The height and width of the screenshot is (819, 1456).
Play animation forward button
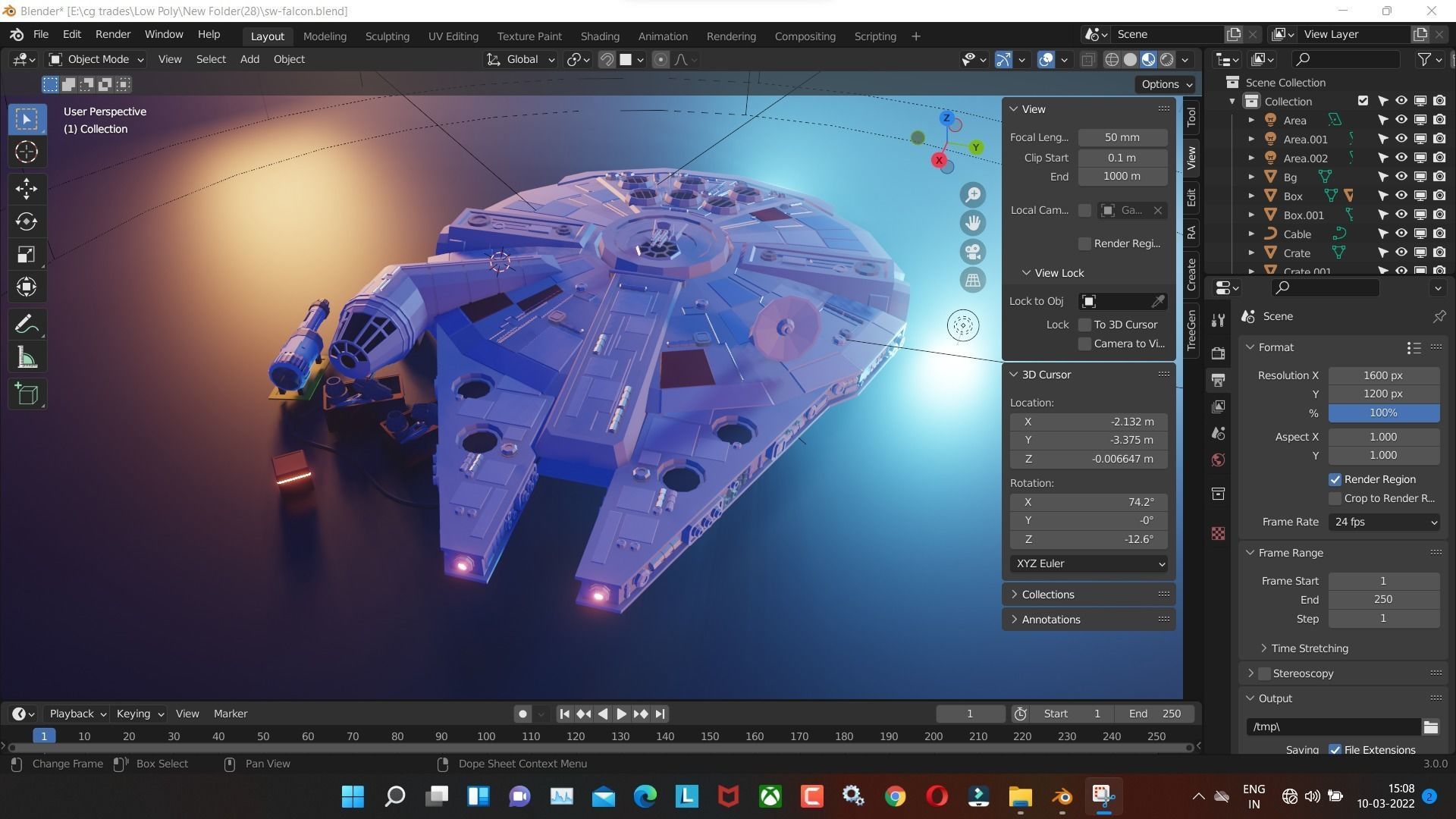pyautogui.click(x=621, y=714)
